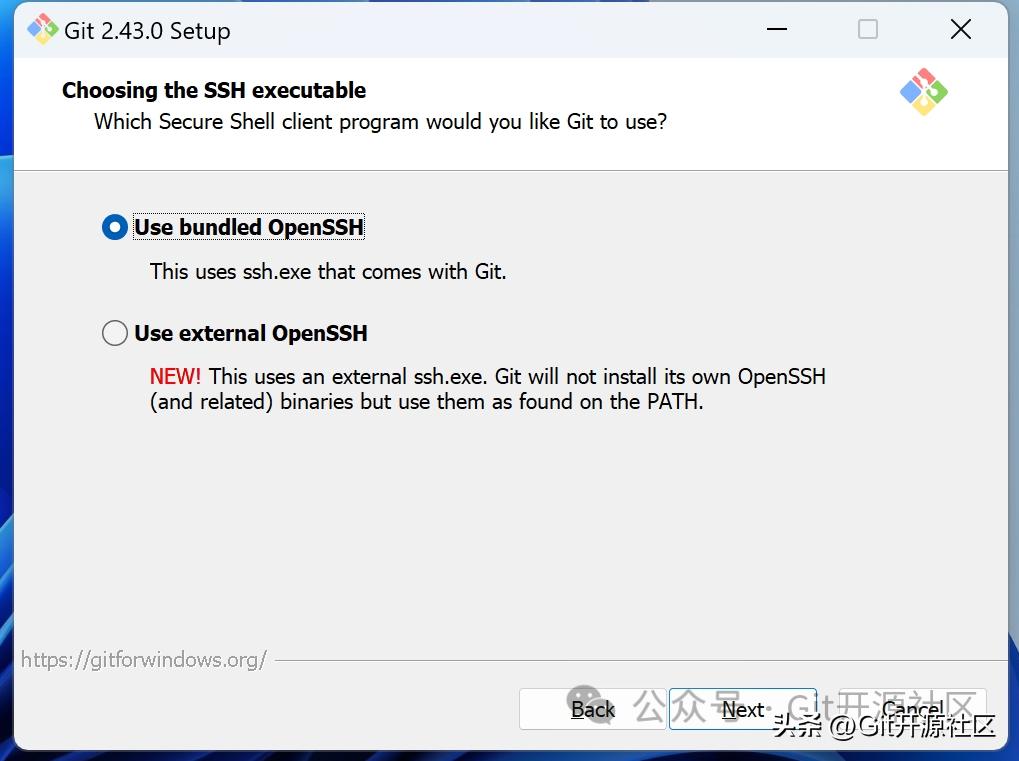Close the Git Setup window
This screenshot has width=1019, height=761.
pyautogui.click(x=960, y=30)
